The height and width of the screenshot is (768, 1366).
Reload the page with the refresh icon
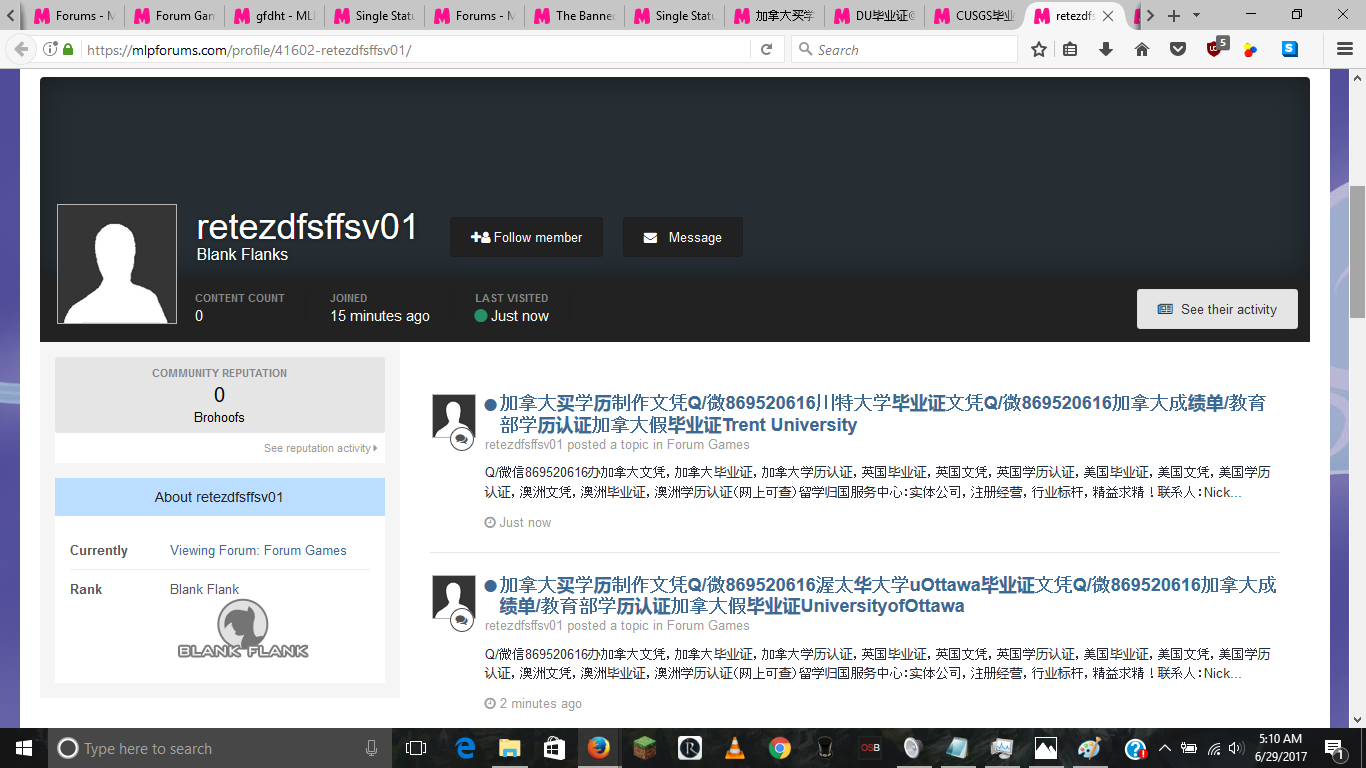tap(766, 49)
